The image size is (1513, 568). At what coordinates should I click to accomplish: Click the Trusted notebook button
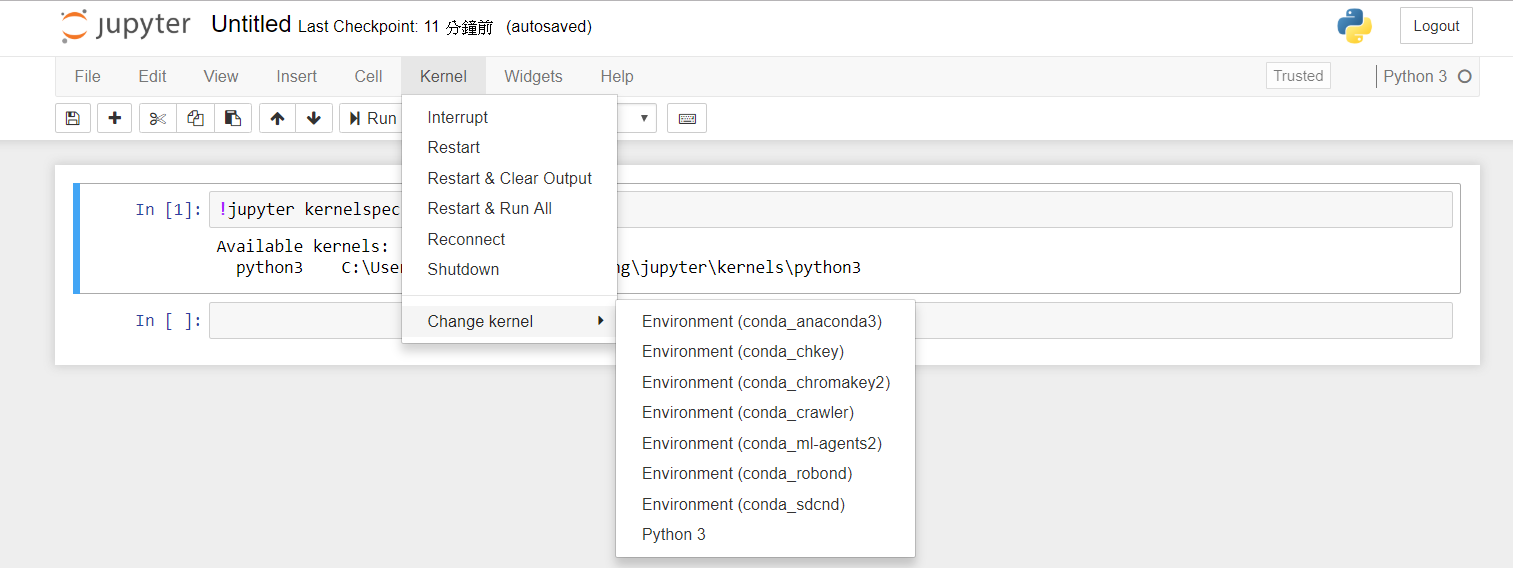coord(1298,76)
